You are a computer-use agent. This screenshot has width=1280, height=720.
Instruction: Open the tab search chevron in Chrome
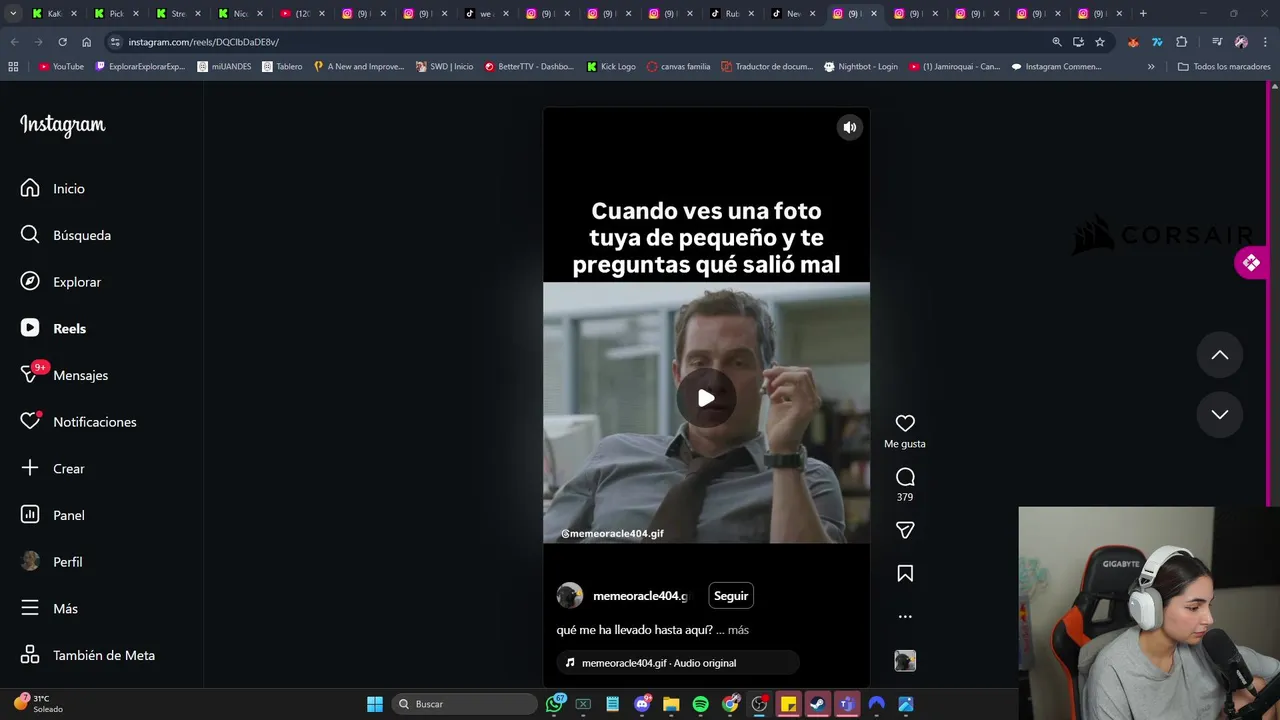[14, 13]
